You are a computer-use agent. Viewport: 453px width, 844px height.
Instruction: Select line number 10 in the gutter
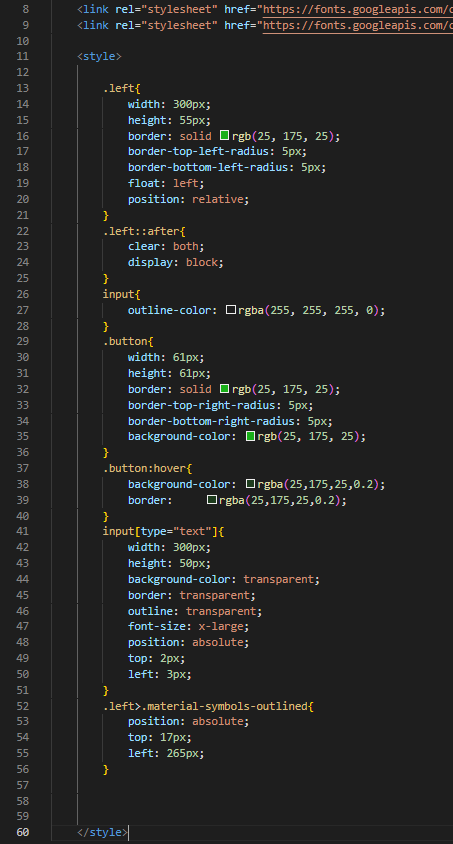coord(23,41)
